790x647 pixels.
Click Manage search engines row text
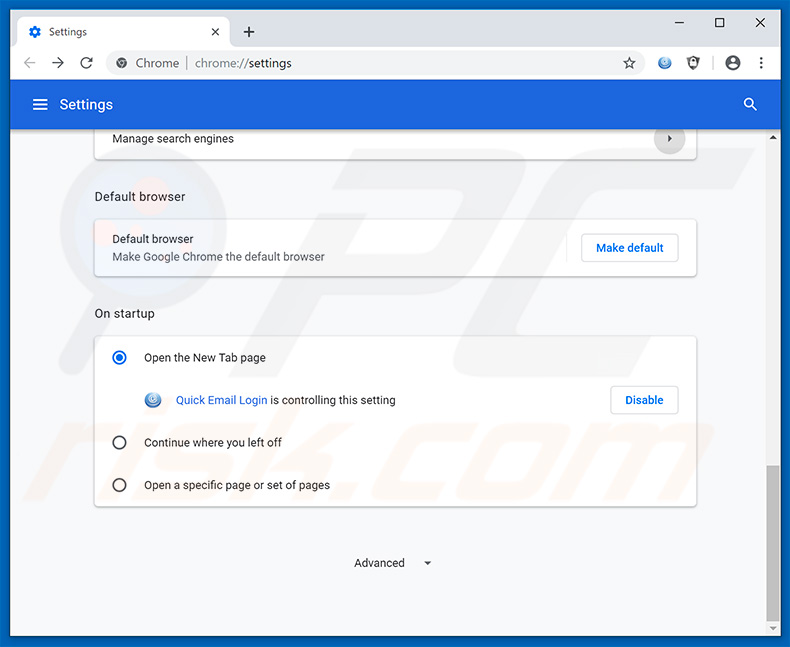pyautogui.click(x=173, y=139)
